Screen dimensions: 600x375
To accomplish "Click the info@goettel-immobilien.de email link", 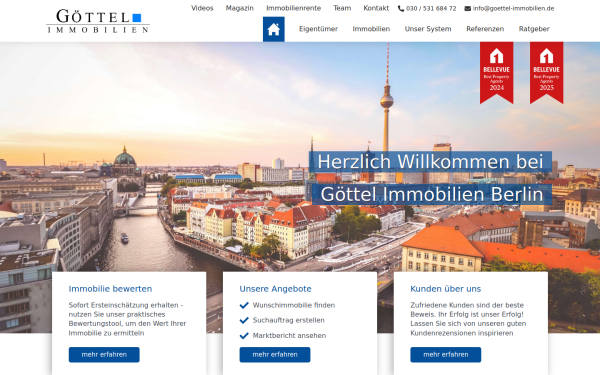I will (x=513, y=8).
